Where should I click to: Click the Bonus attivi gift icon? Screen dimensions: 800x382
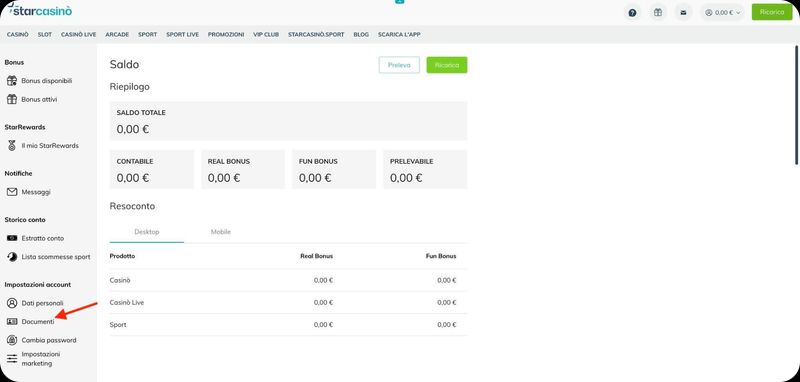(x=12, y=99)
